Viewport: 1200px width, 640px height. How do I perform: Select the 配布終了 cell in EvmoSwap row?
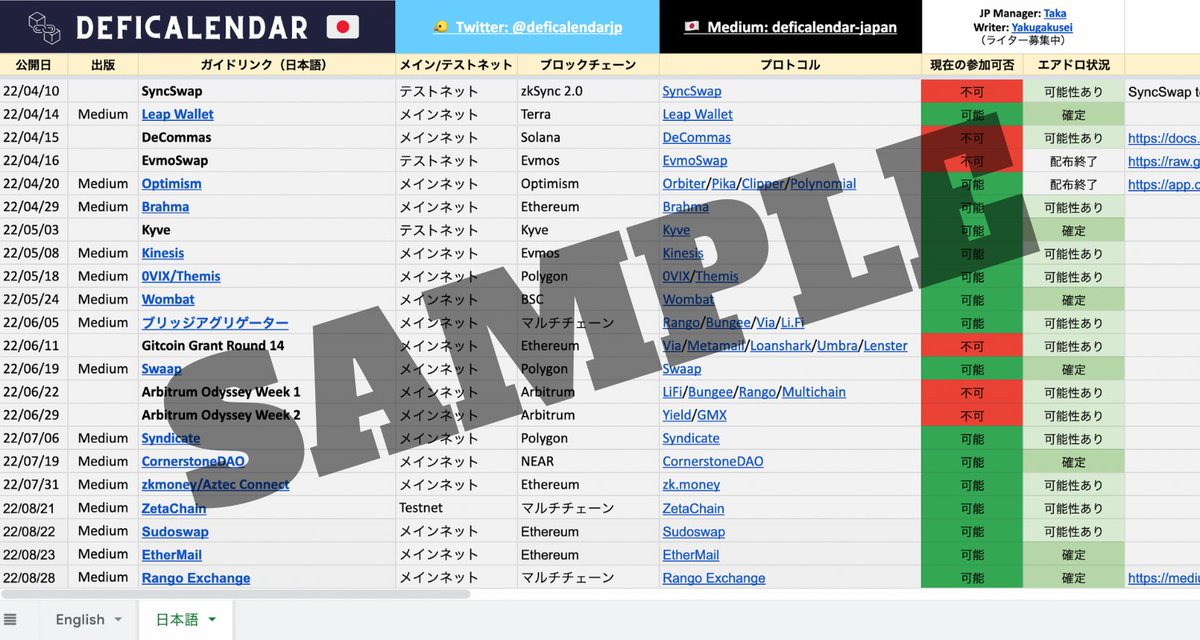coord(1074,160)
